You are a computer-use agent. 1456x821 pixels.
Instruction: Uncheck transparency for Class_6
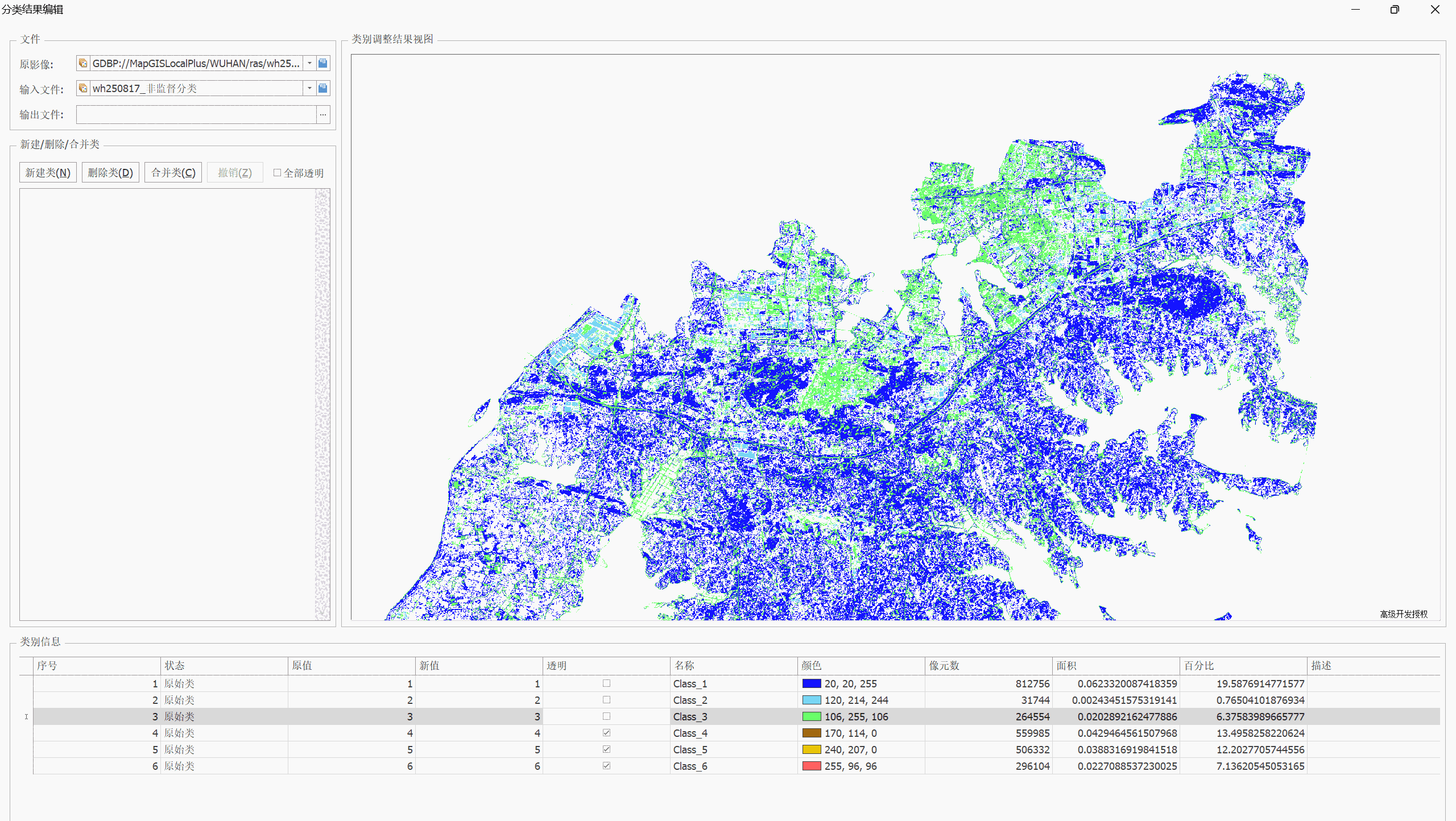pyautogui.click(x=606, y=766)
